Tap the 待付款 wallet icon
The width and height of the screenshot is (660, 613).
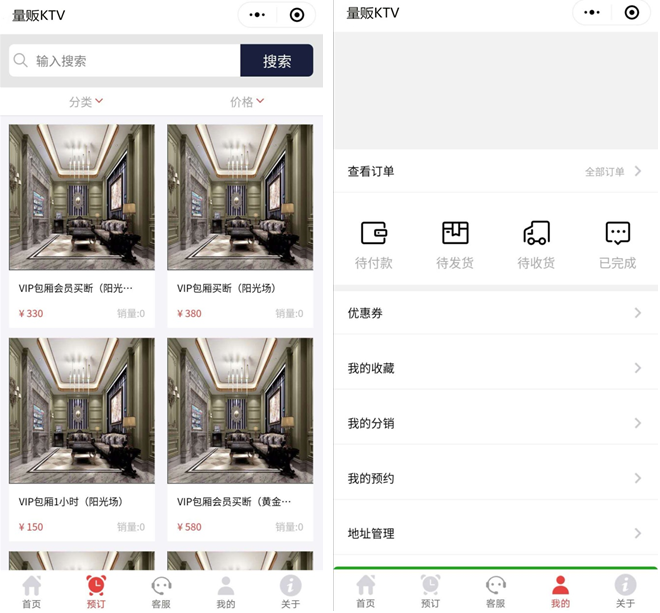click(x=373, y=233)
